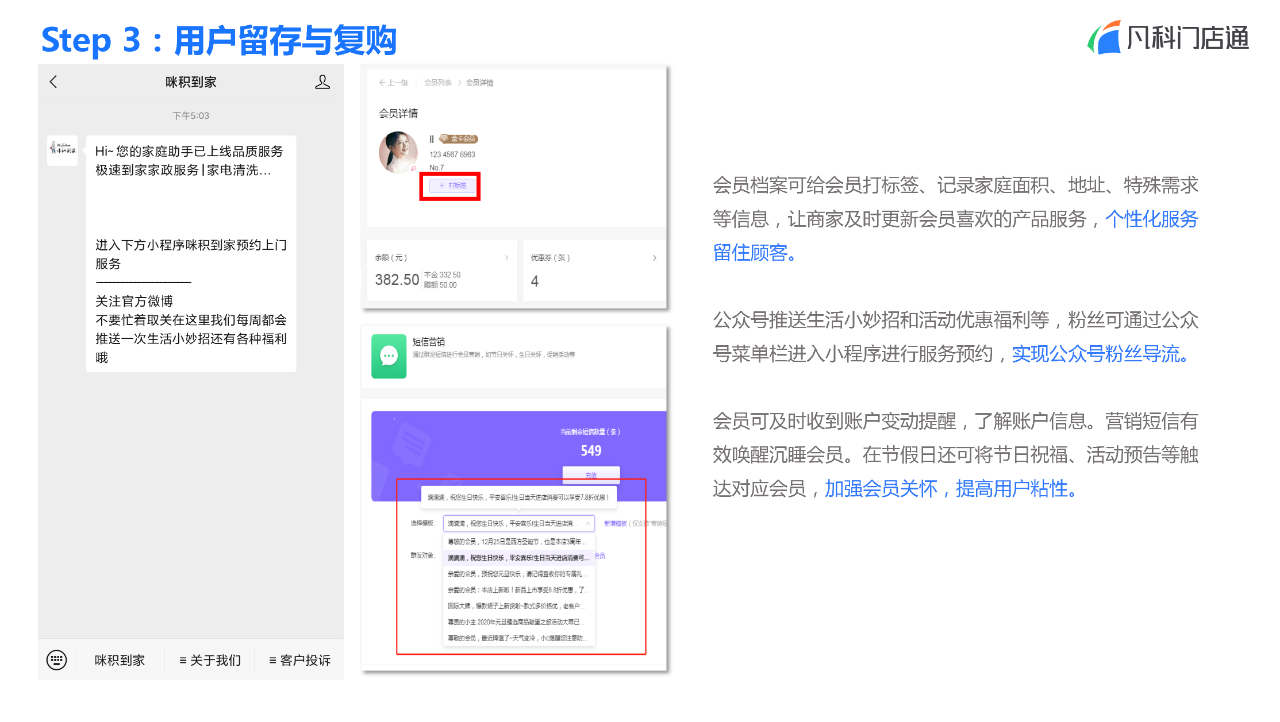Expand the 优惠券(张) coupon card chevron
This screenshot has width=1280, height=722.
click(656, 256)
